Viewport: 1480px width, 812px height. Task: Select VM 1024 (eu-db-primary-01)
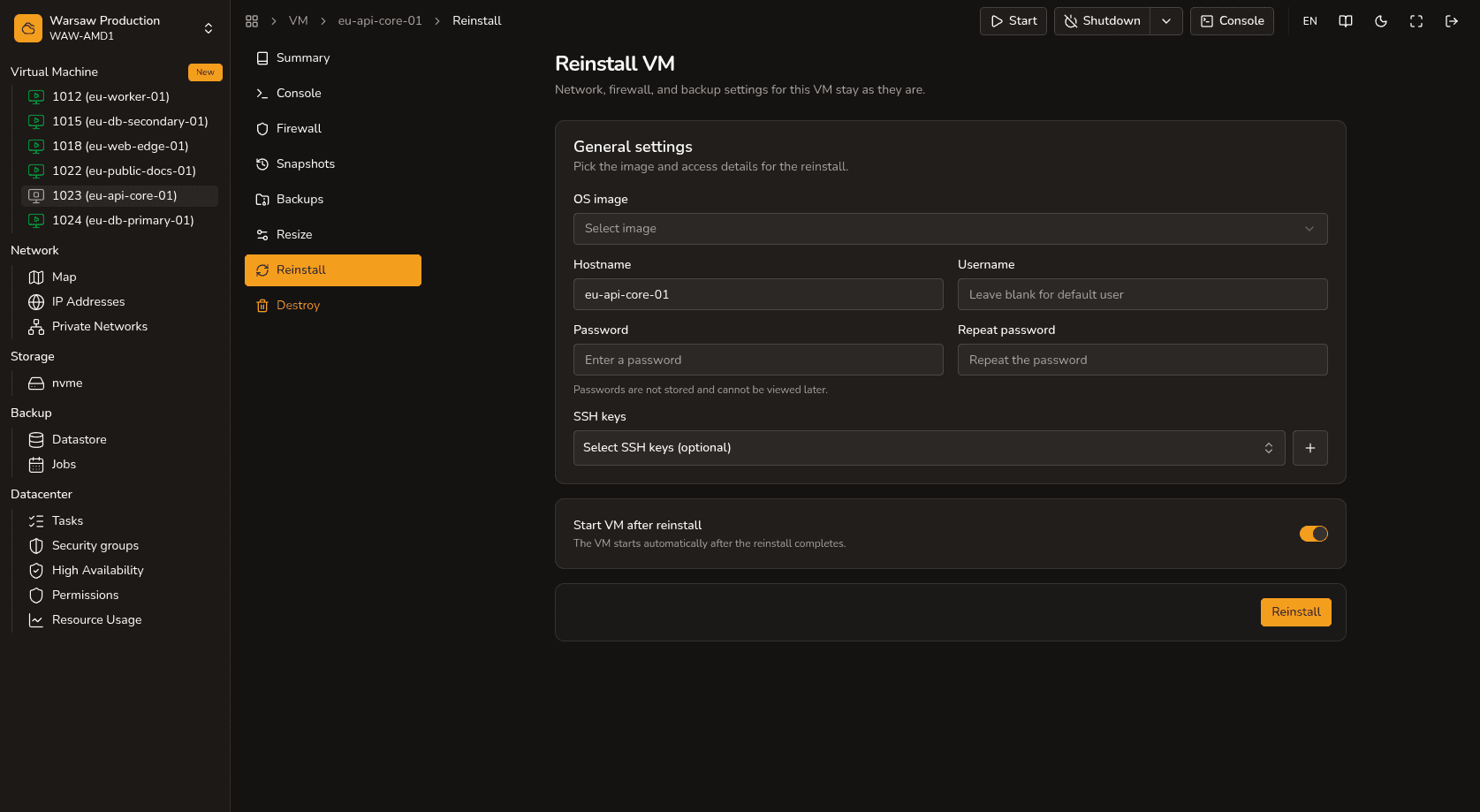(119, 221)
